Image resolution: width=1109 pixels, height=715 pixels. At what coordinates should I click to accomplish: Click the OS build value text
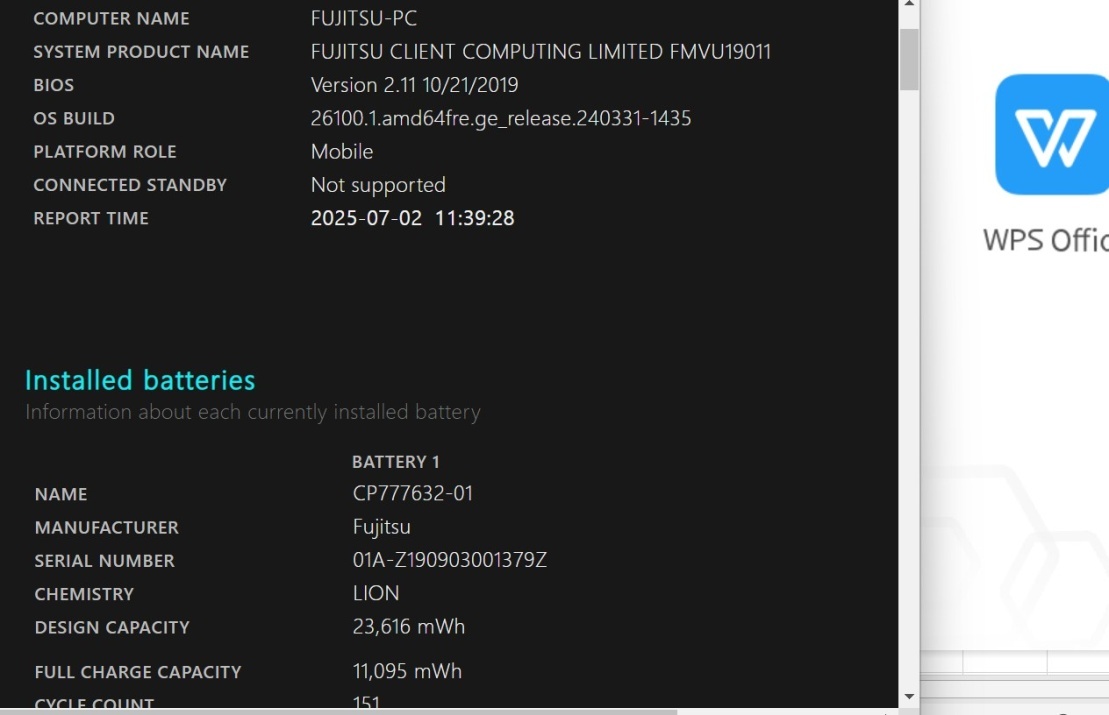(501, 118)
